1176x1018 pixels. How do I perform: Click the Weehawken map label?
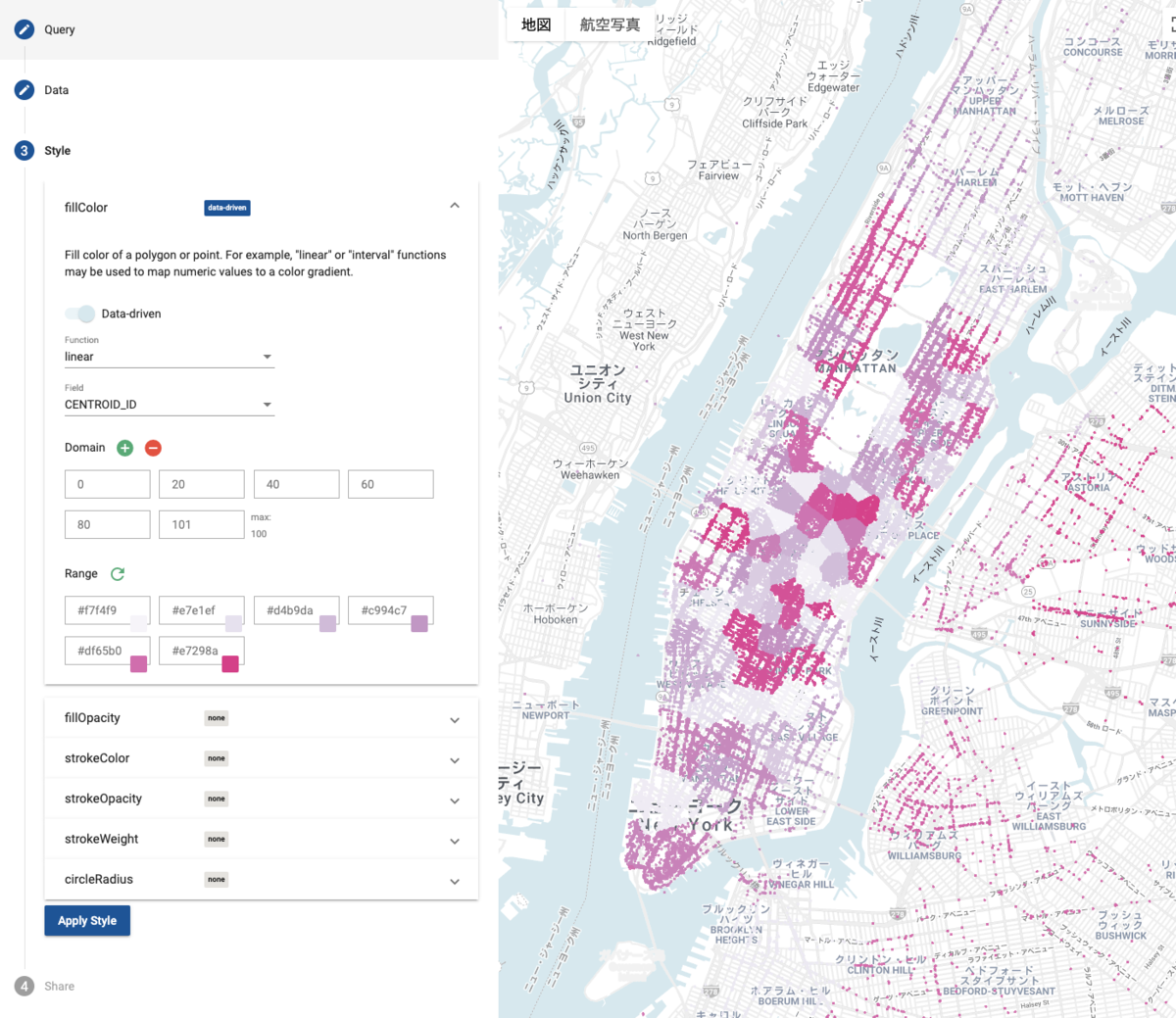[590, 475]
